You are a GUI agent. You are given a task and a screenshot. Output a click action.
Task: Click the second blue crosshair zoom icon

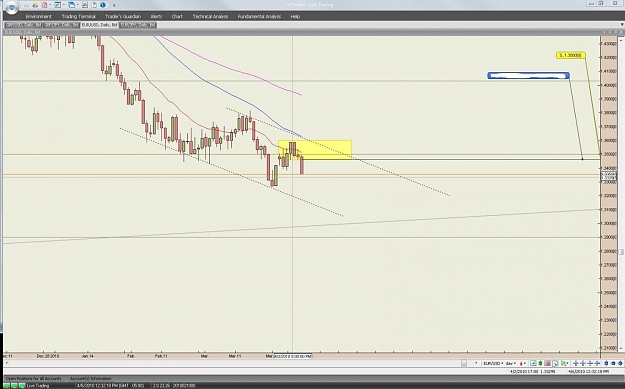(583, 363)
